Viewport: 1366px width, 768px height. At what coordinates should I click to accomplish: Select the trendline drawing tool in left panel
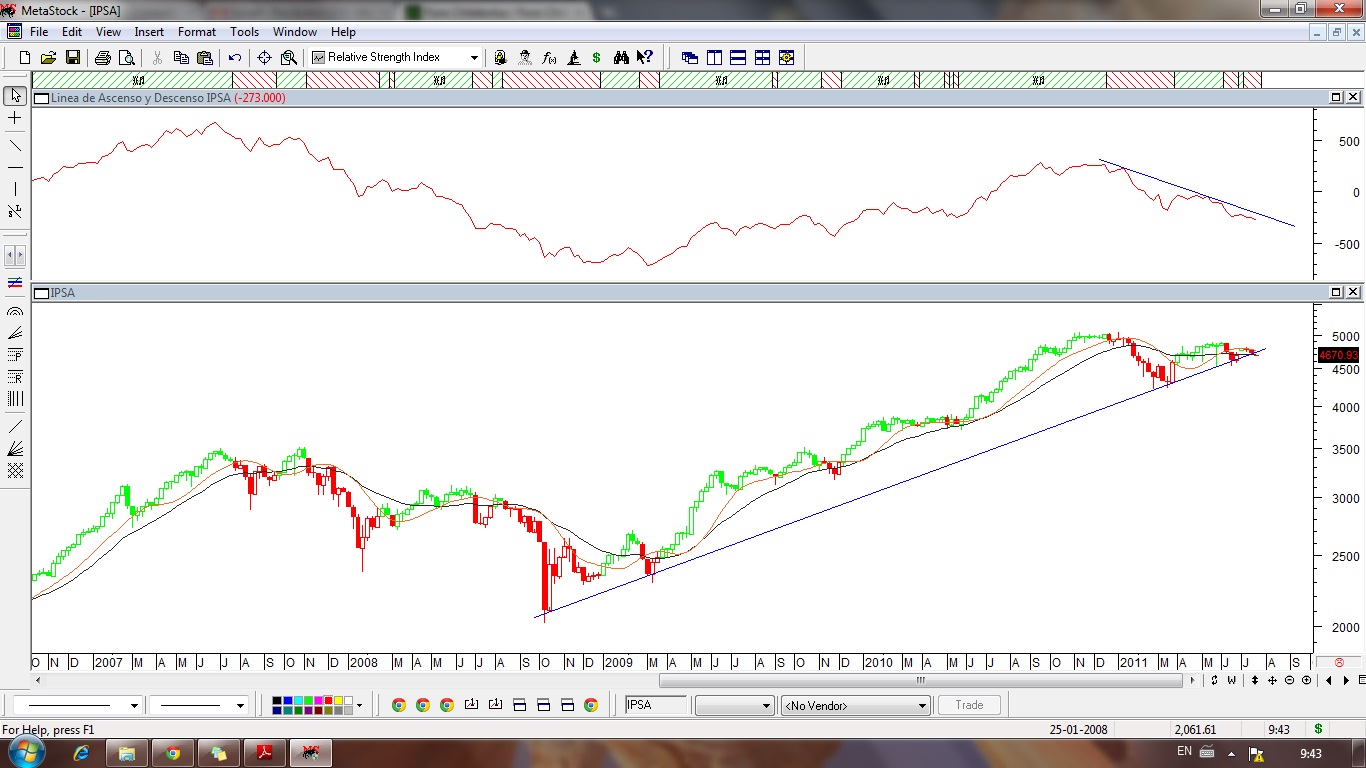(x=15, y=146)
